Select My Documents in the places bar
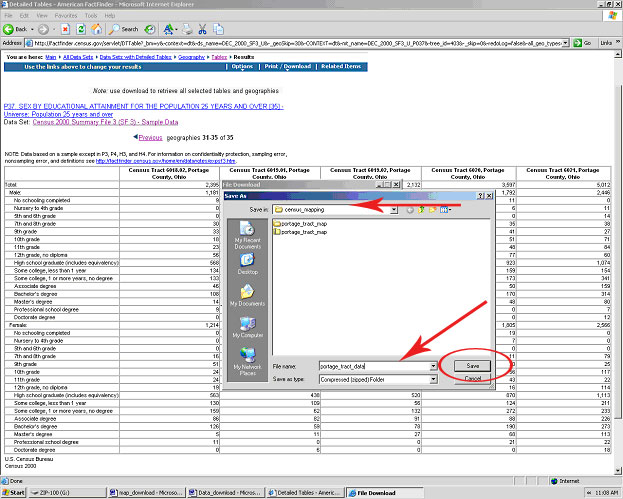 247,295
